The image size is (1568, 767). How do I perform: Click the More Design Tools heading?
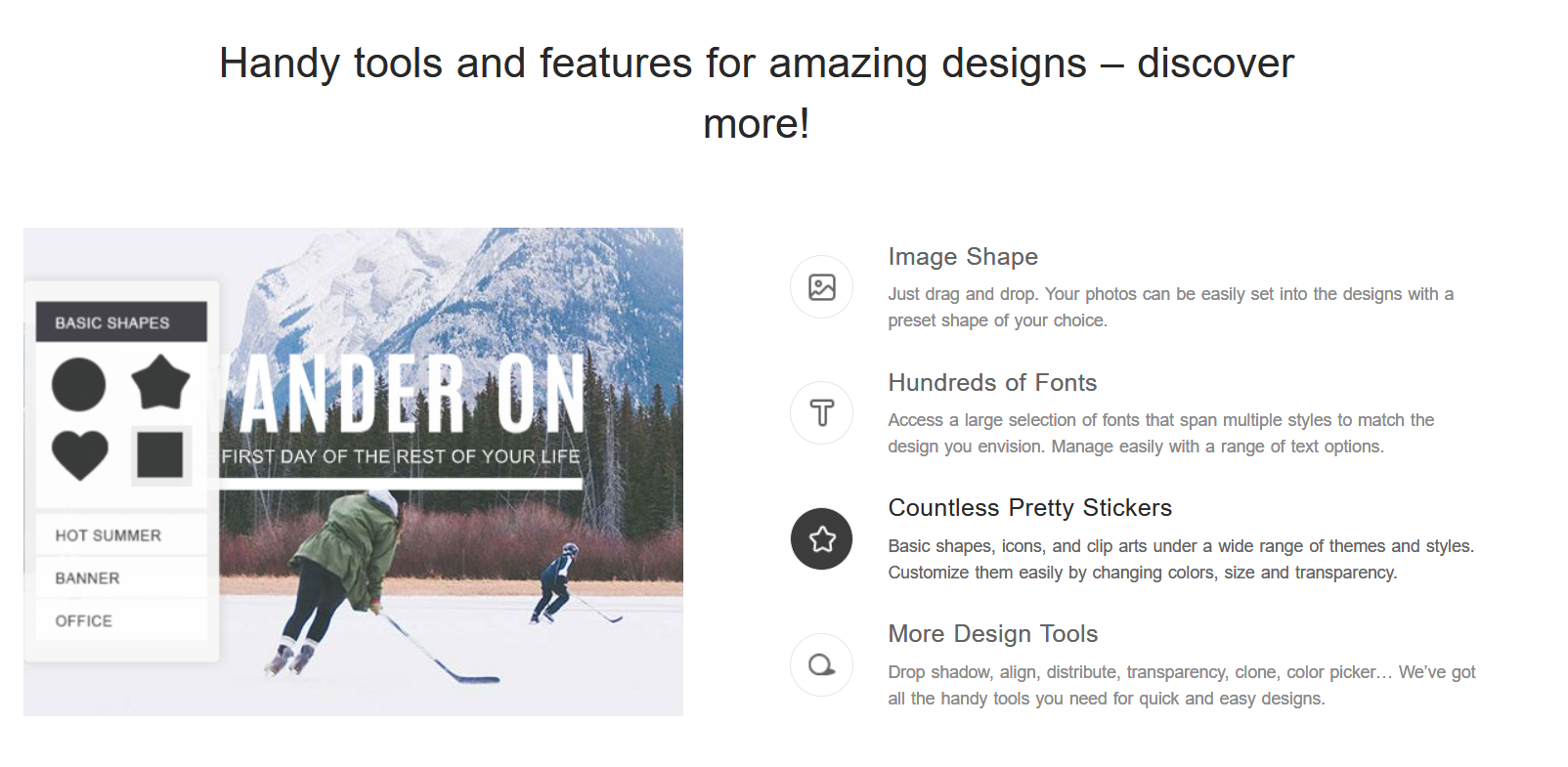992,634
